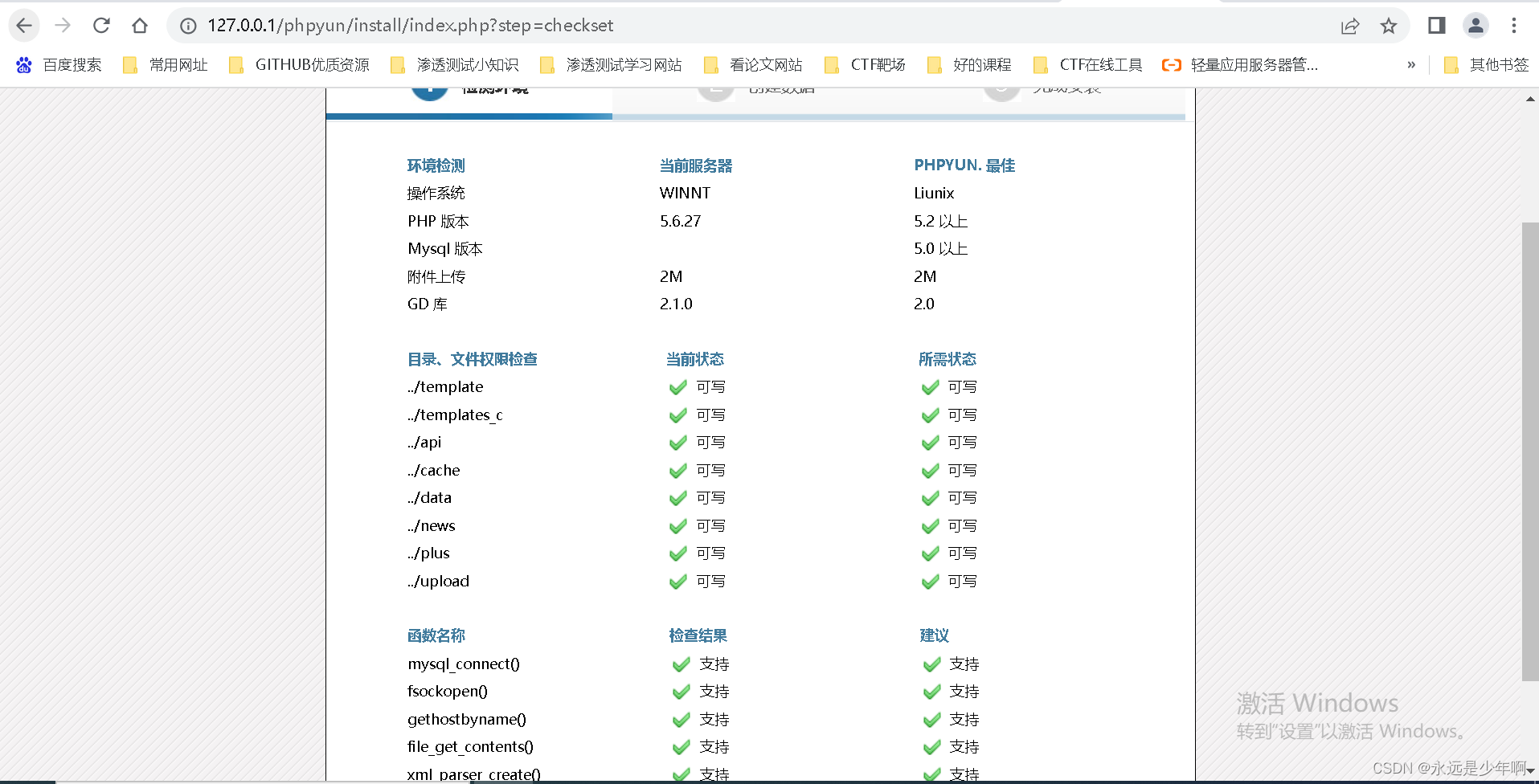The height and width of the screenshot is (784, 1539).
Task: Open 常用网址 bookmark folder
Action: pos(165,65)
